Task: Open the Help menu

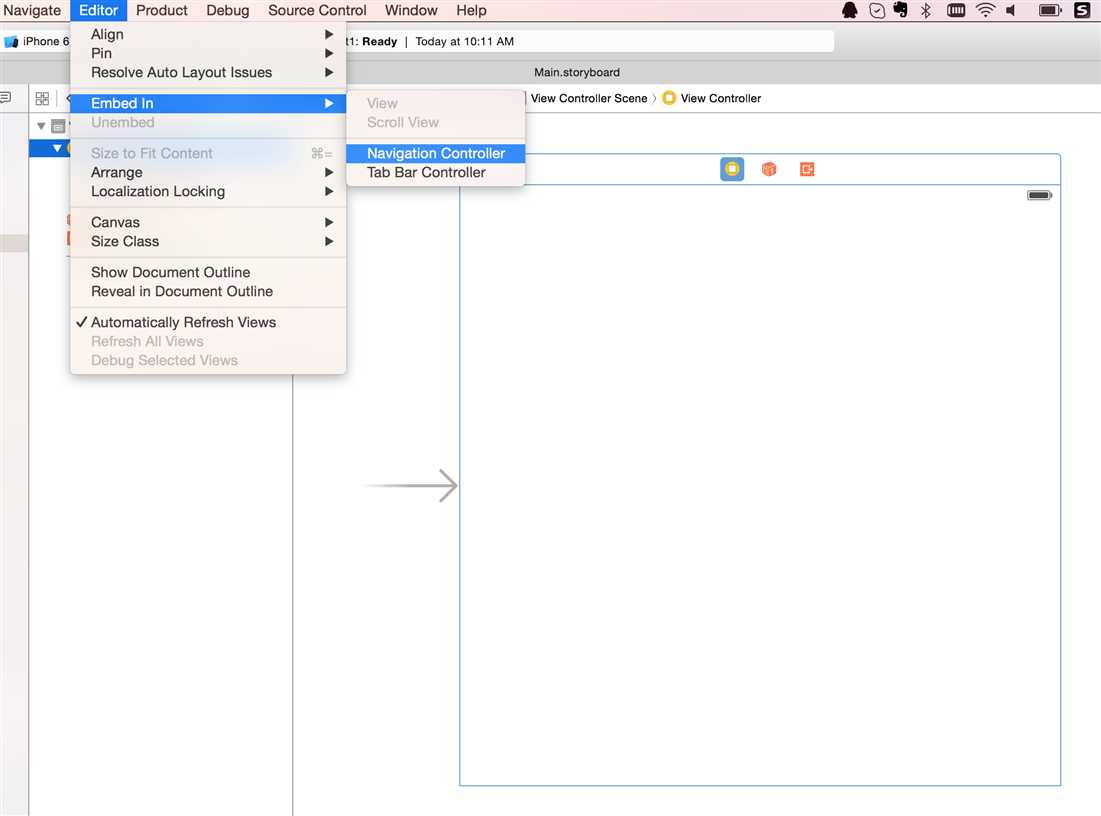Action: 471,11
